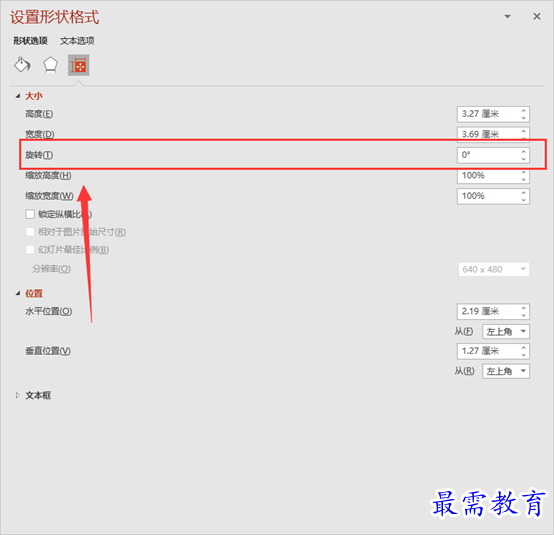The image size is (554, 535).
Task: Click the 缩放宽度(W) label
Action: 49,196
